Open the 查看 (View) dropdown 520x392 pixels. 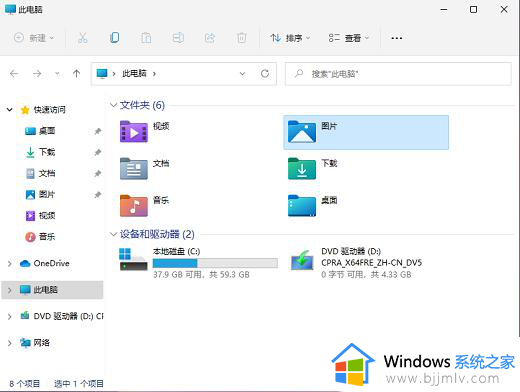(349, 38)
